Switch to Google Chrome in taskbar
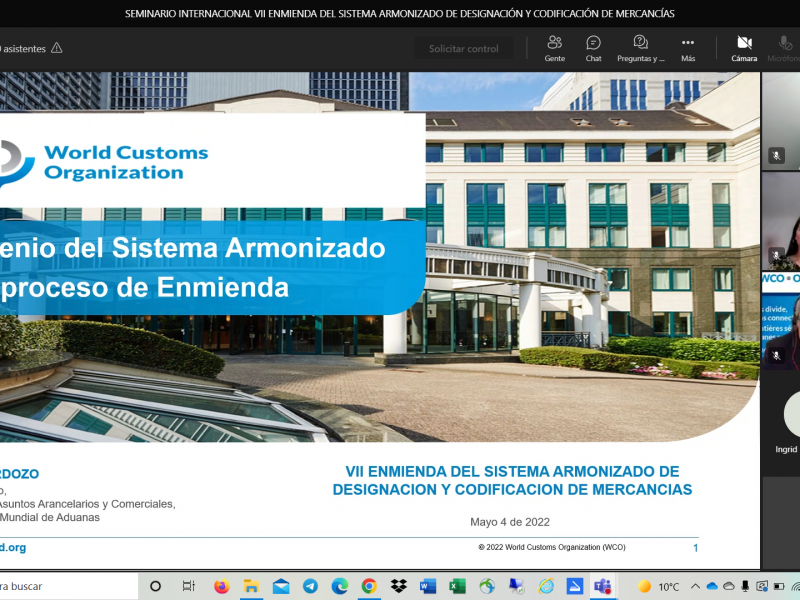The width and height of the screenshot is (800, 600). pos(369,586)
